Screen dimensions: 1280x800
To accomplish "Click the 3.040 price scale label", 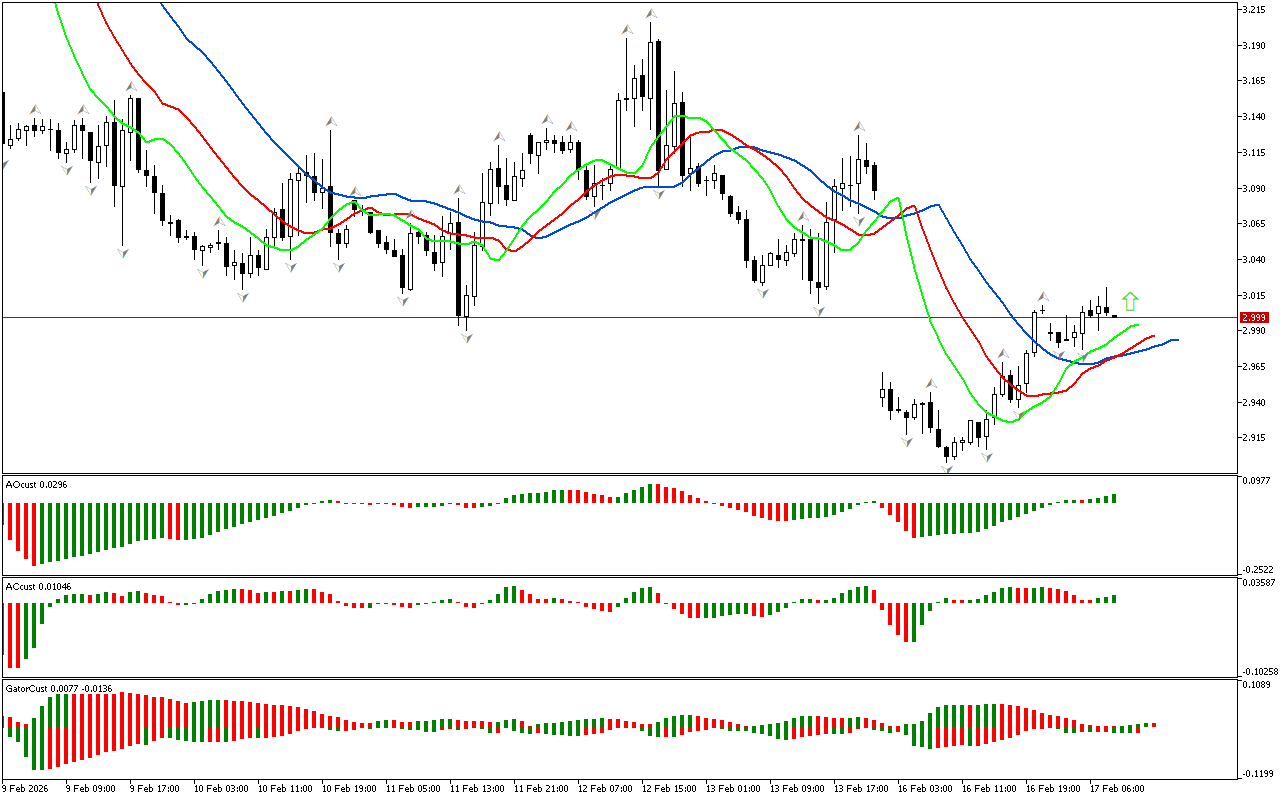I will click(1253, 260).
